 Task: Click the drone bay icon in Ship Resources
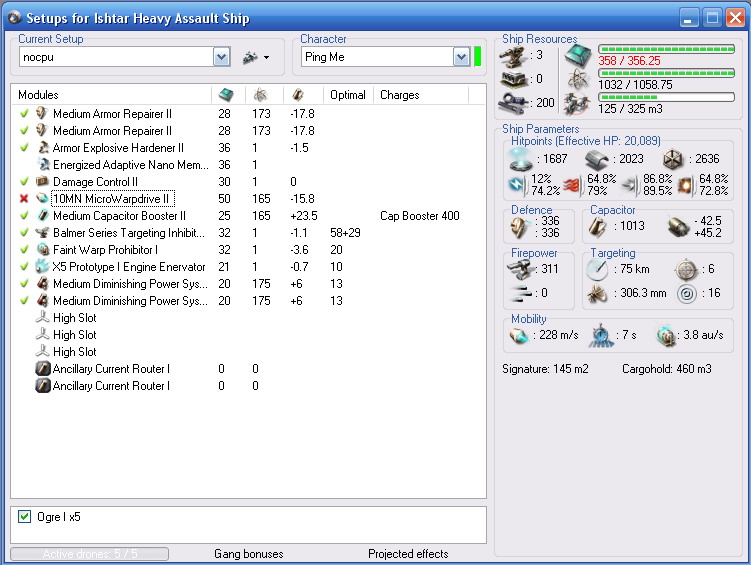click(578, 103)
